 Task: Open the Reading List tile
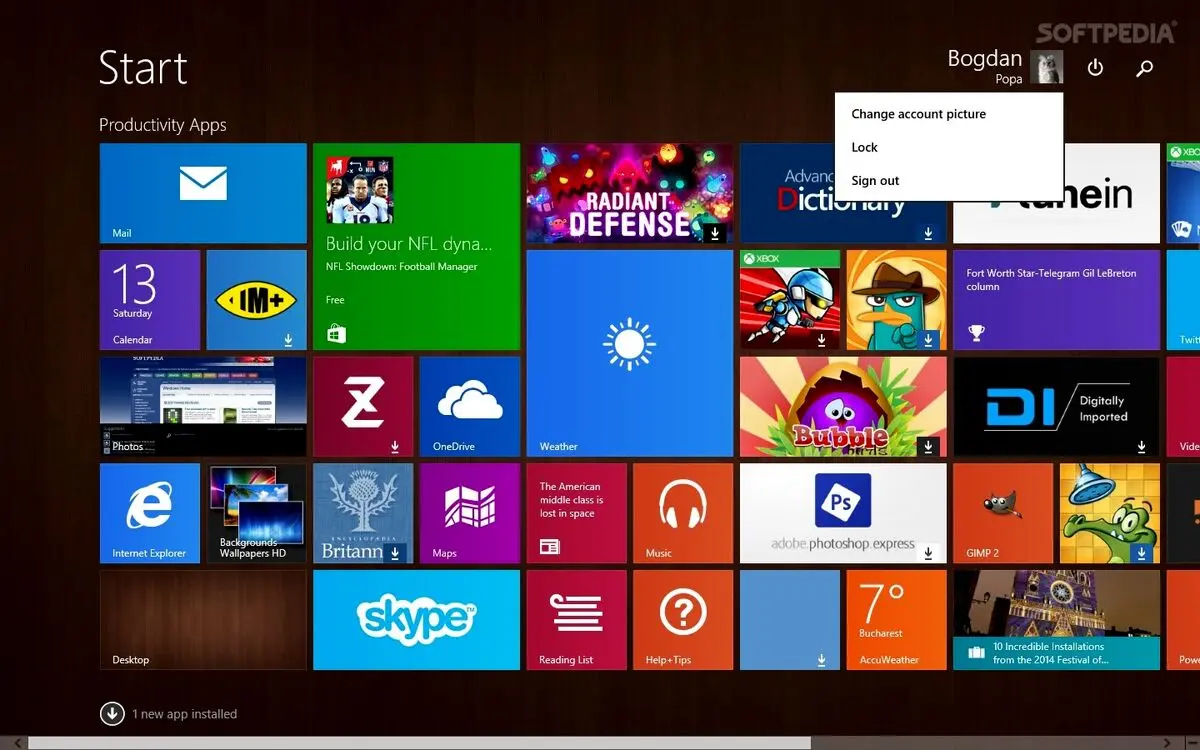tap(577, 620)
